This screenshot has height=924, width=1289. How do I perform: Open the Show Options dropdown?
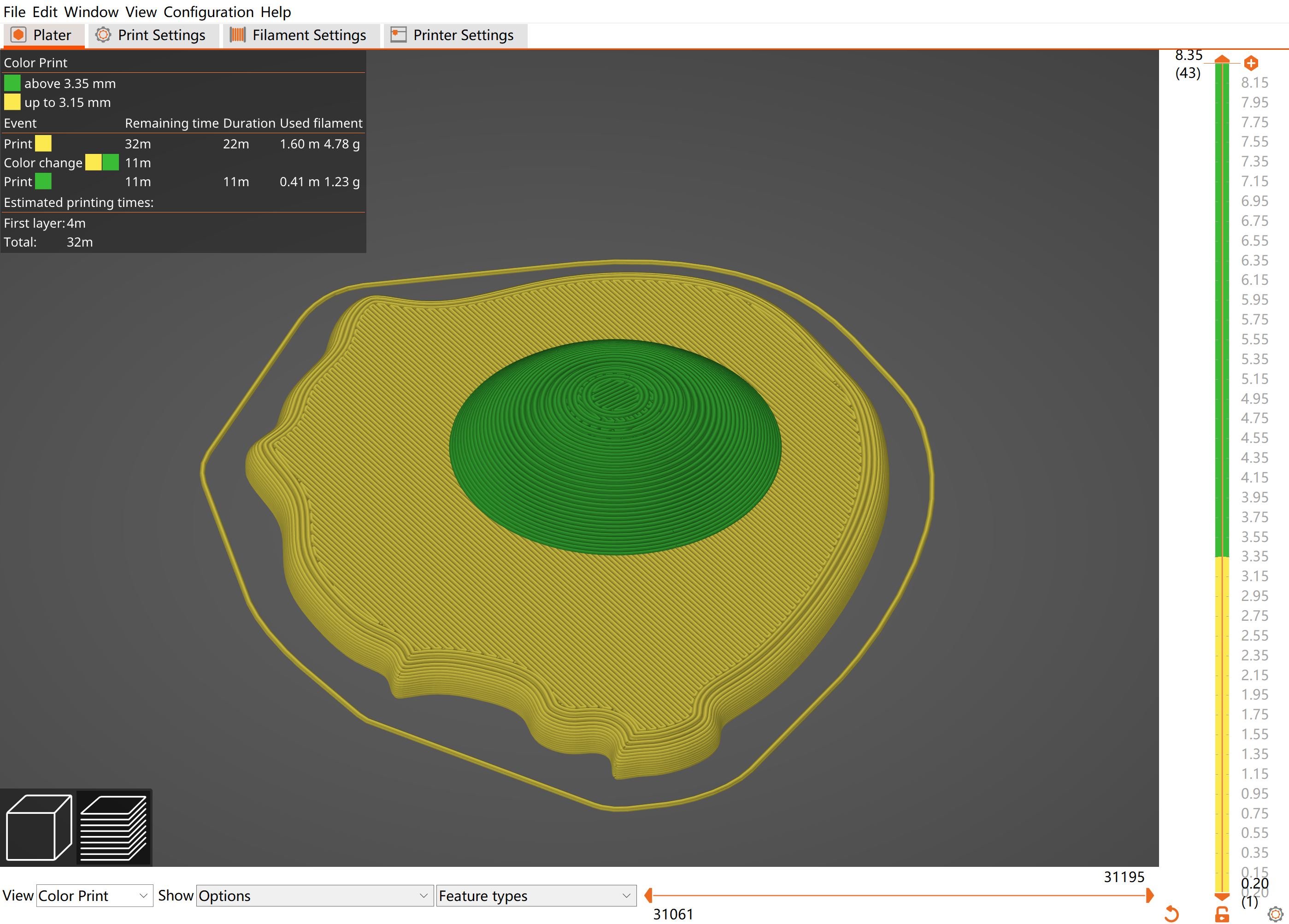pyautogui.click(x=315, y=895)
